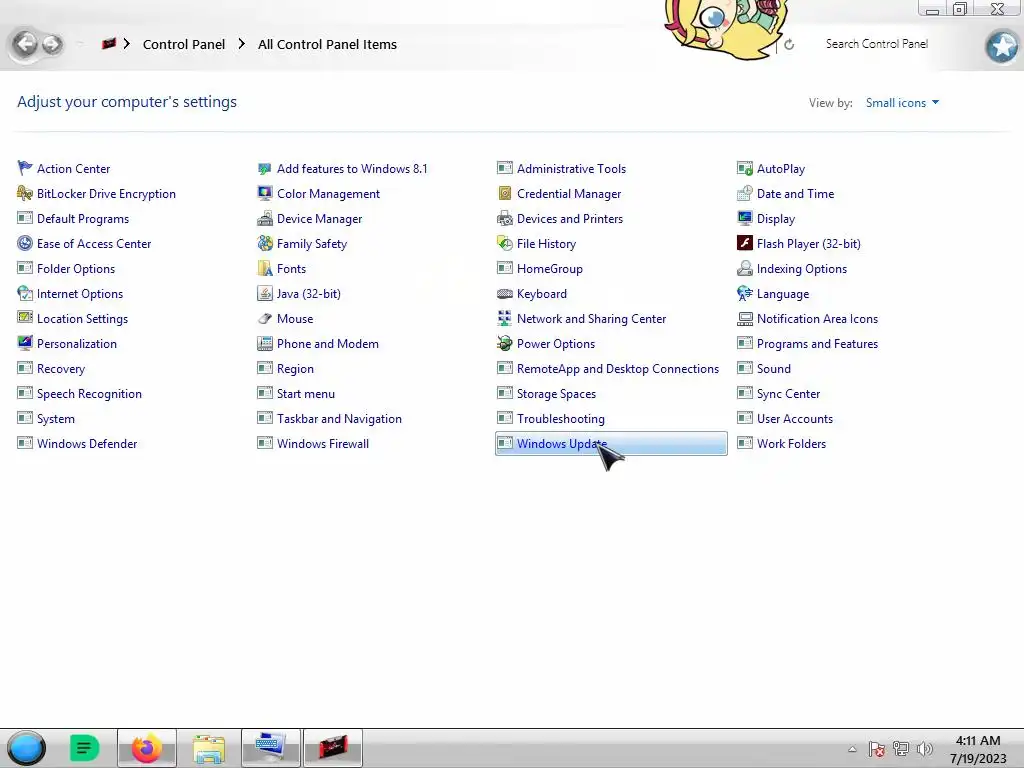Open the Work Folders link
The height and width of the screenshot is (768, 1024).
click(791, 443)
